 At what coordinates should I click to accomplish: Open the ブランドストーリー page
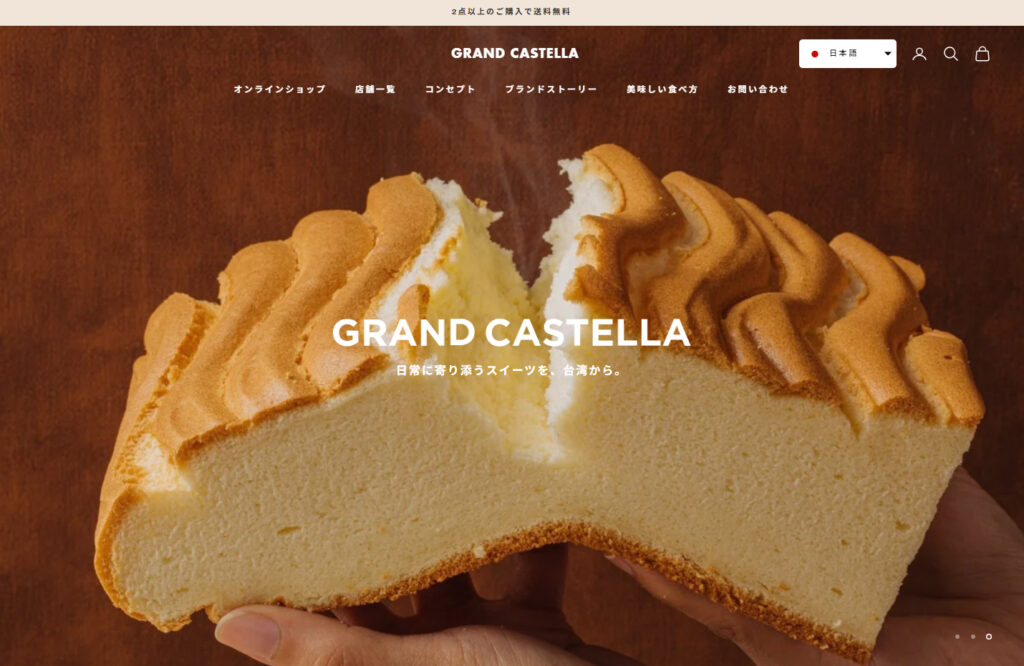pos(551,89)
